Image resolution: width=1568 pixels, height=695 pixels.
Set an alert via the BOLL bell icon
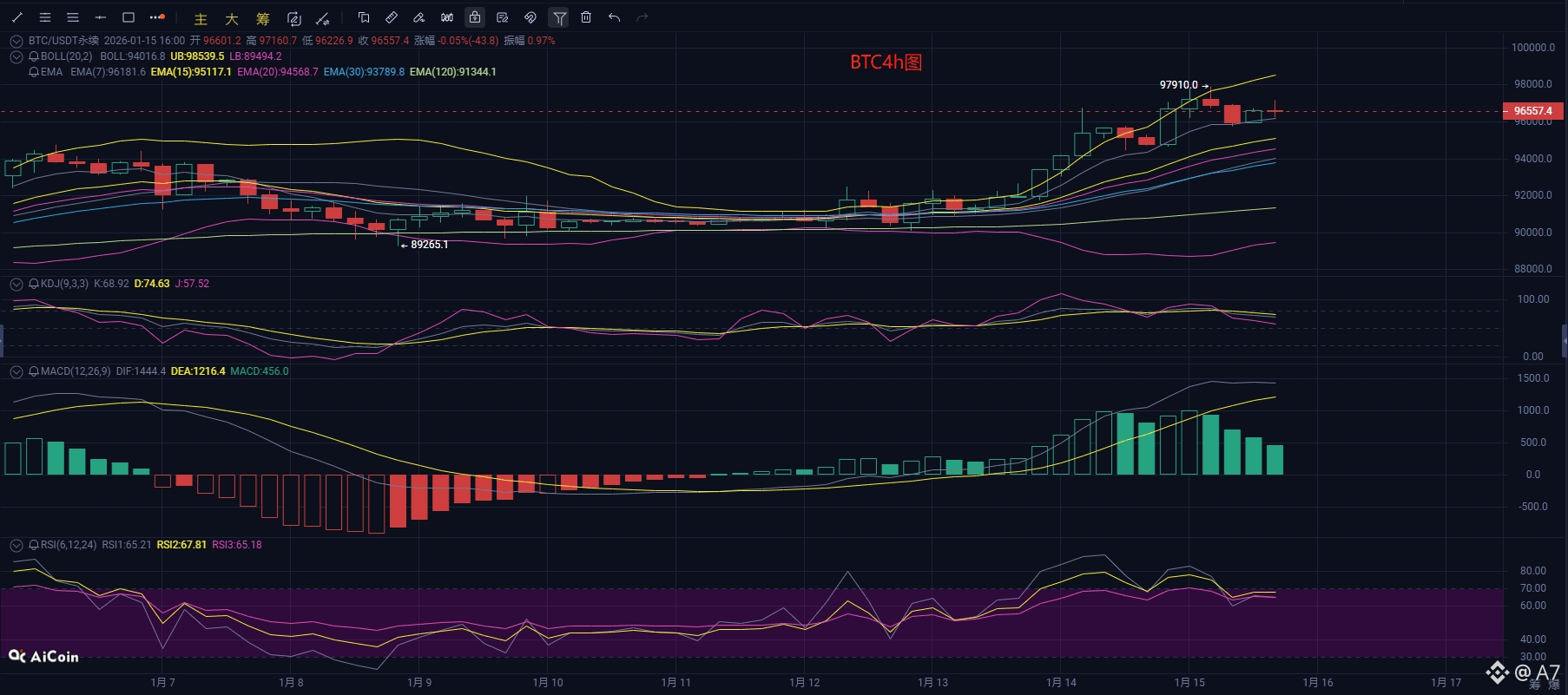34,56
